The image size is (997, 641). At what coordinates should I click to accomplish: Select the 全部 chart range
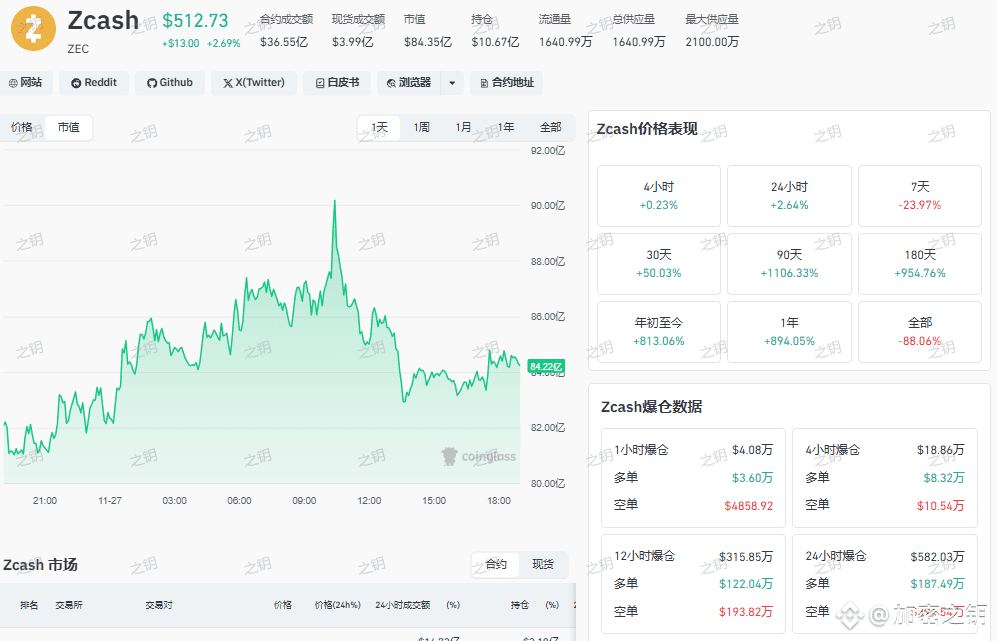(x=550, y=127)
